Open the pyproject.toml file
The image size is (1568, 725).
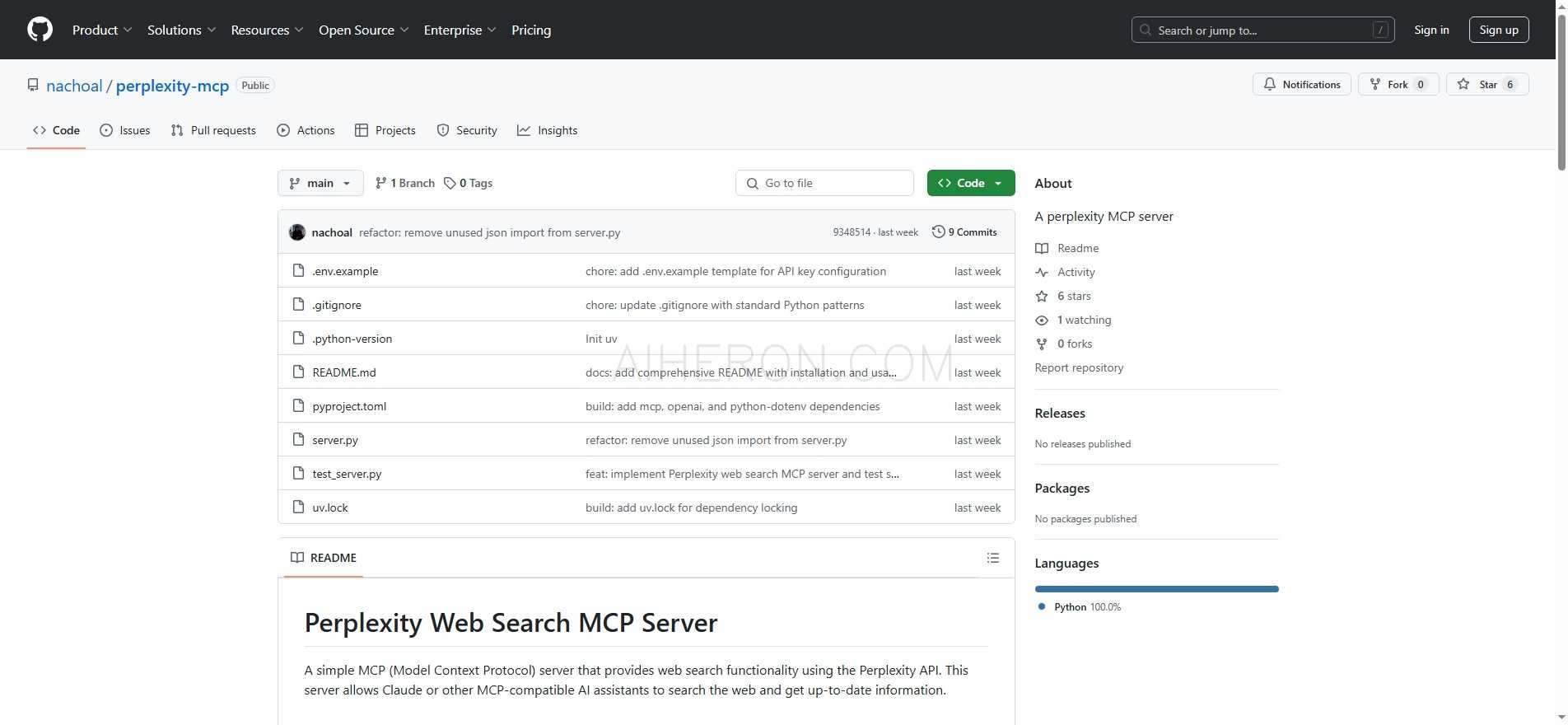coord(349,406)
